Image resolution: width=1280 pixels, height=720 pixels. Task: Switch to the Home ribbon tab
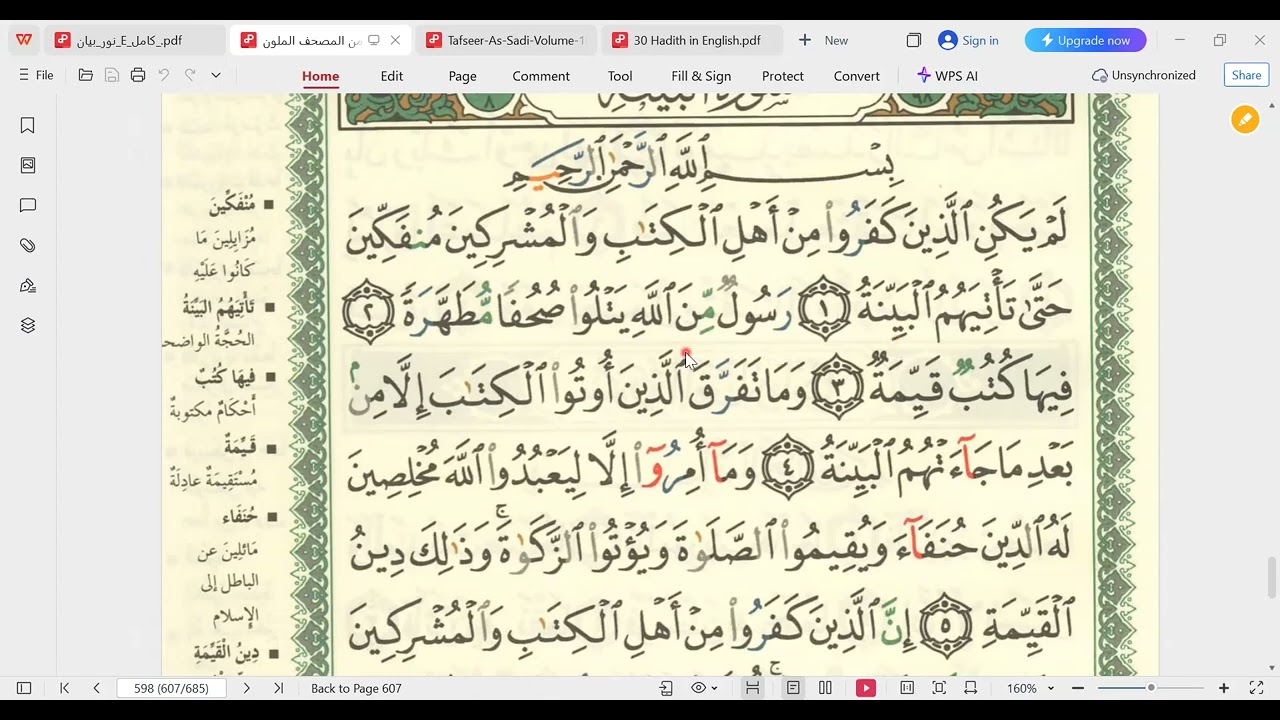coord(321,76)
